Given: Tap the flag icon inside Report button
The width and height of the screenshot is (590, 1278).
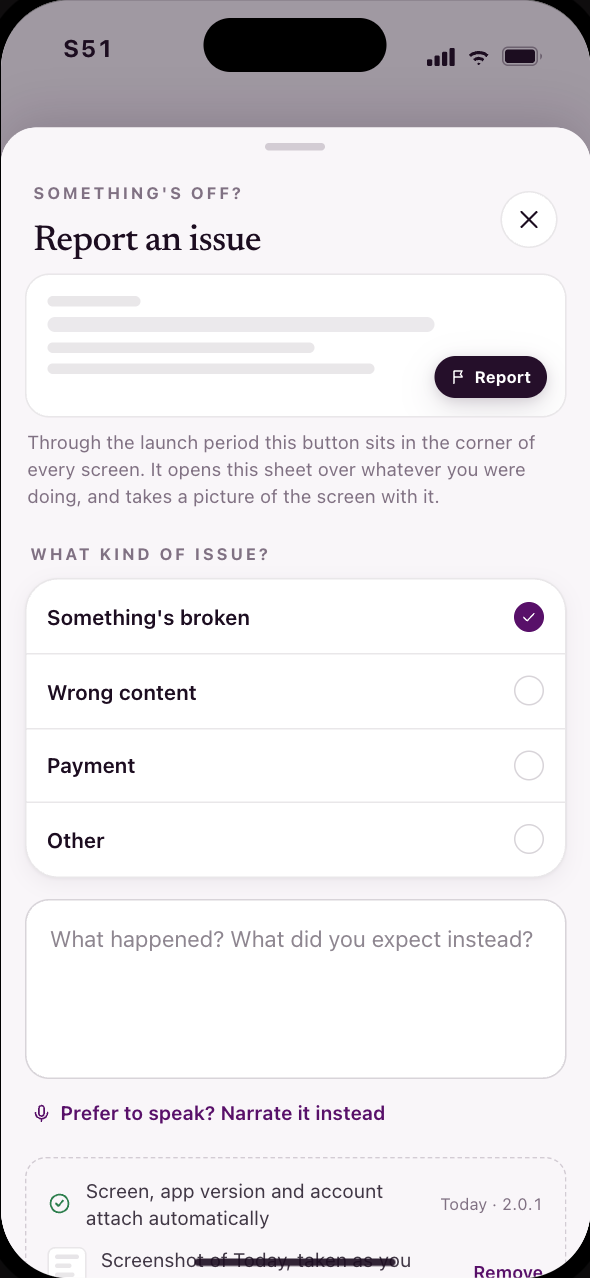Looking at the screenshot, I should (x=458, y=377).
